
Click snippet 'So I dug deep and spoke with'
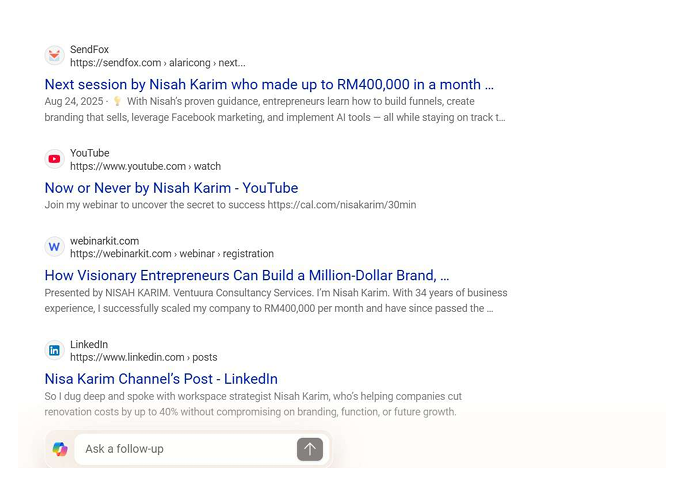click(253, 396)
